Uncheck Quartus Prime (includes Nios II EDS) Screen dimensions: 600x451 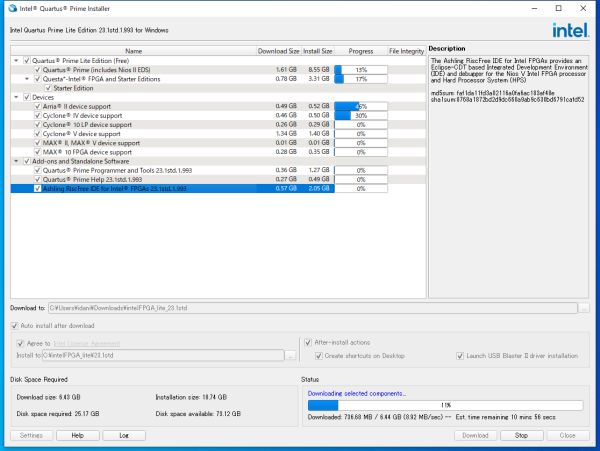pyautogui.click(x=38, y=70)
